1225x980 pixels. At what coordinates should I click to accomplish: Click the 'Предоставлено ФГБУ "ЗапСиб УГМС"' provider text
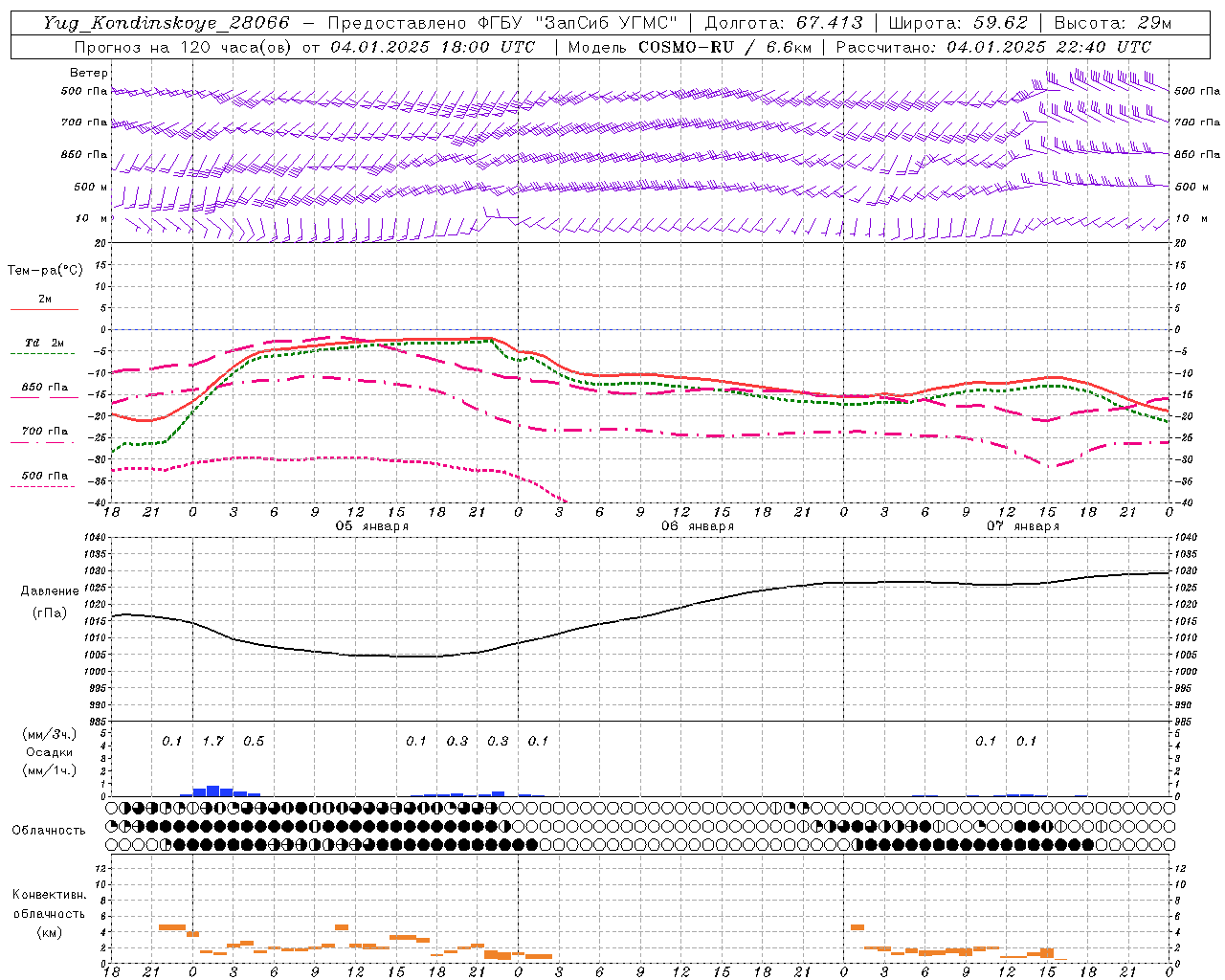tap(502, 23)
